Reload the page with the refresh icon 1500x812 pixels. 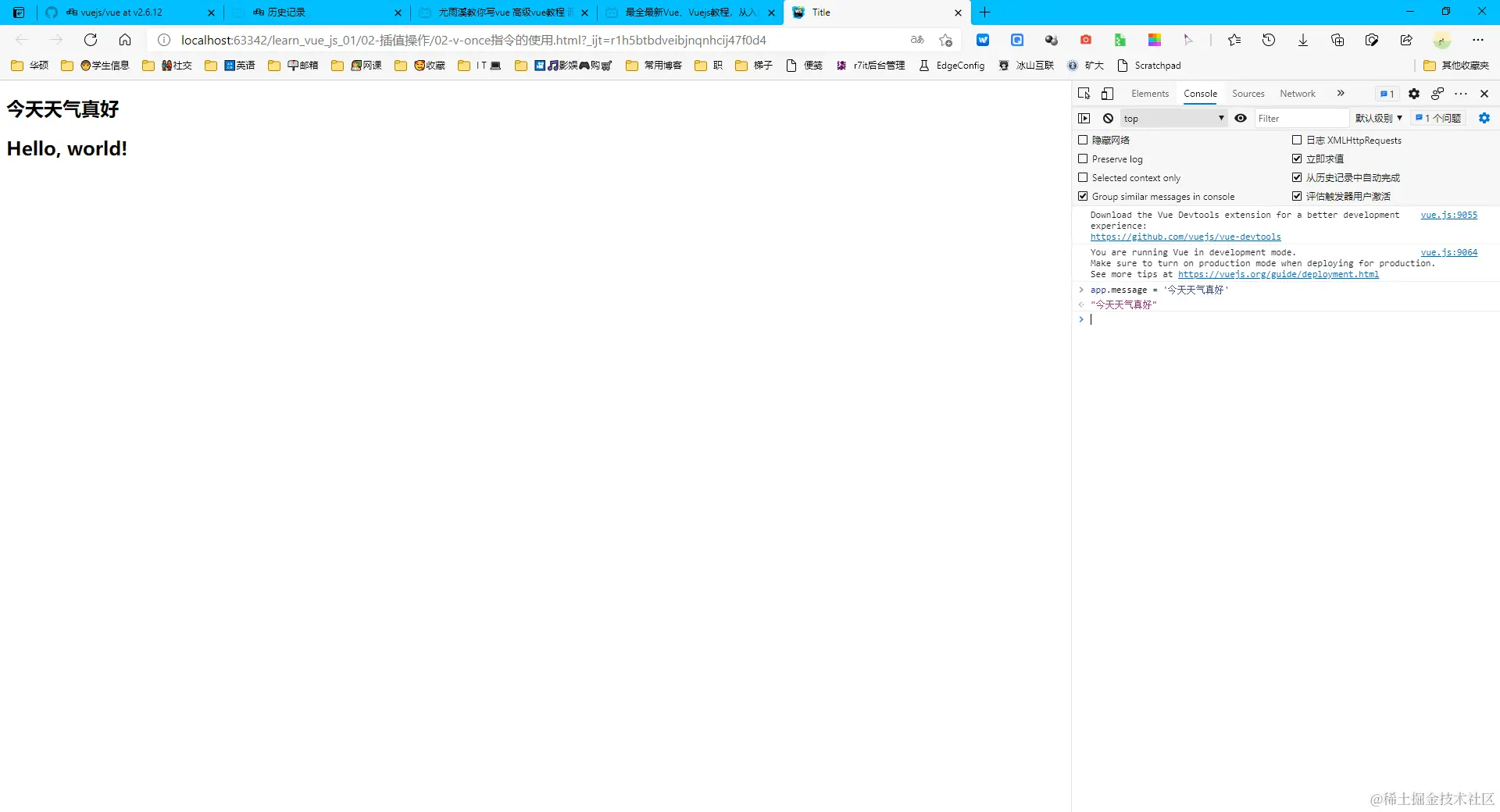(91, 40)
